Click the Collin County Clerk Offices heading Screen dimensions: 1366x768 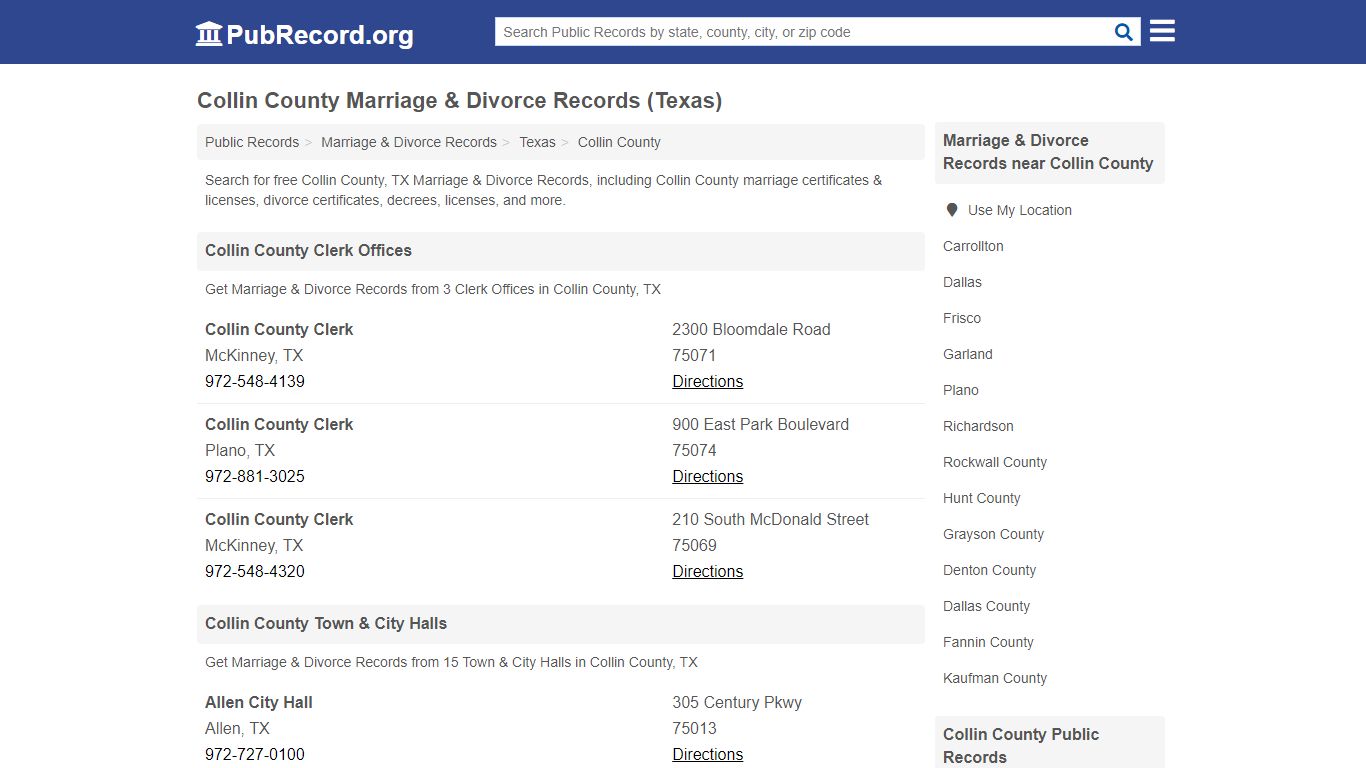tap(308, 250)
